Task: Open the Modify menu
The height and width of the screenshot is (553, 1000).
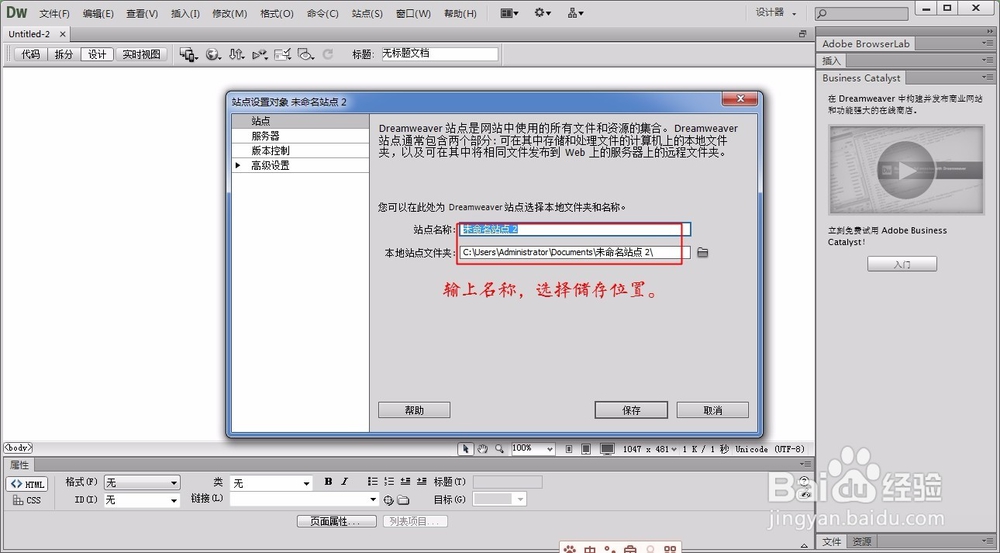Action: coord(230,13)
